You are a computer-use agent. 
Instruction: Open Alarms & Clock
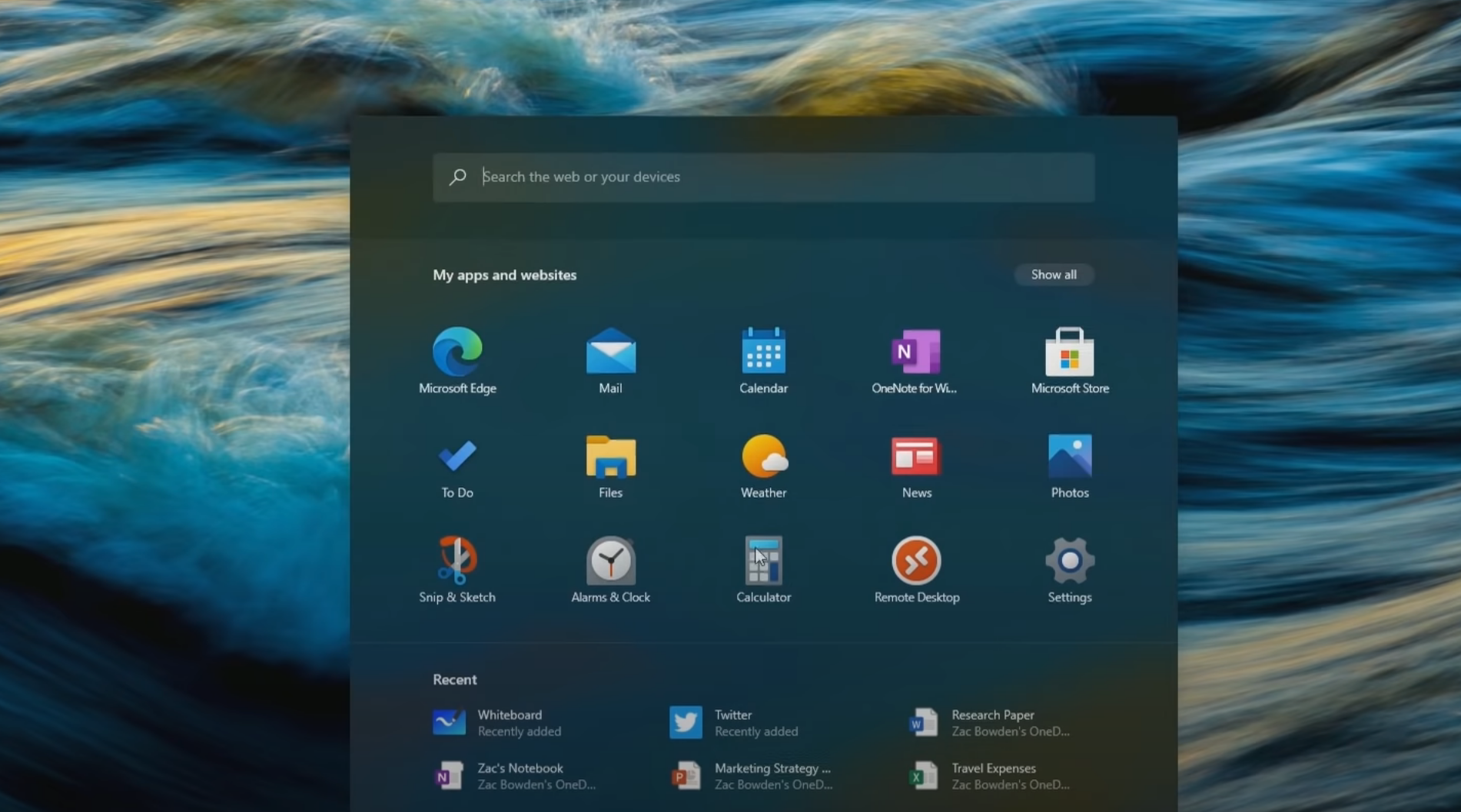pyautogui.click(x=609, y=568)
